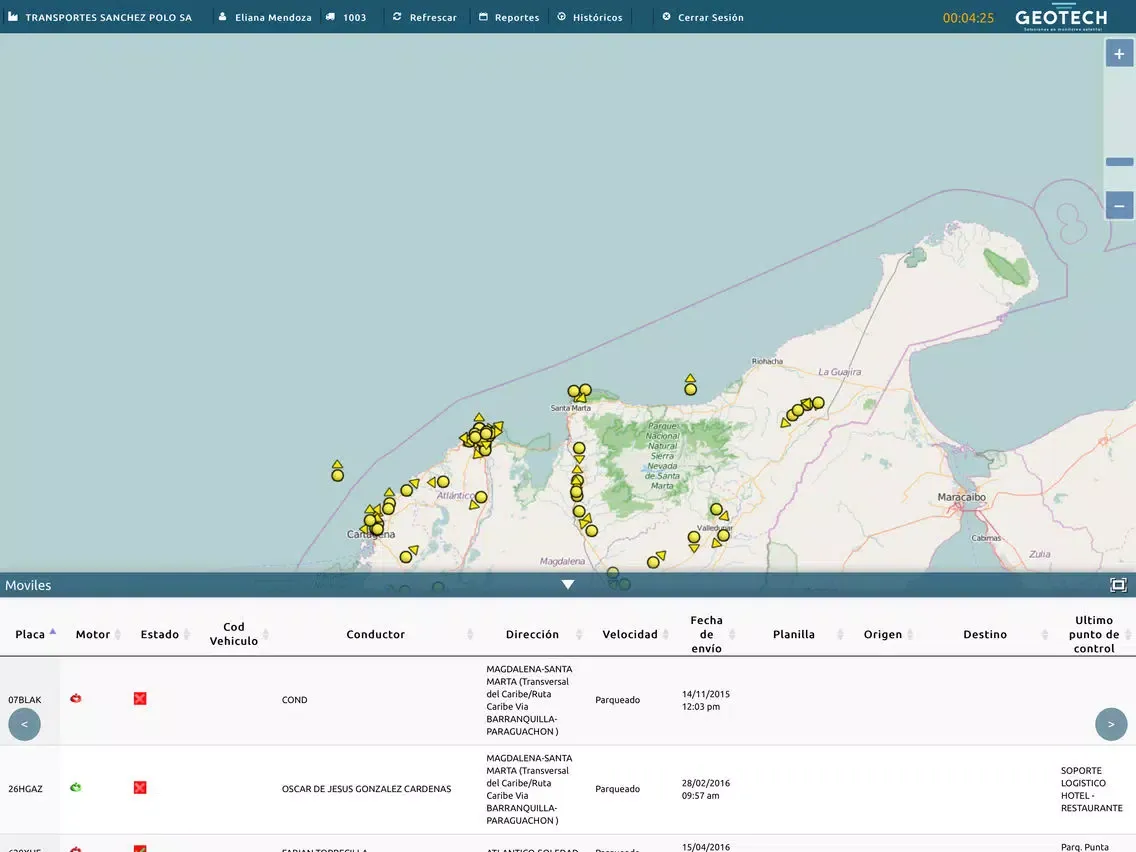Click the truck icon beside 1003
The image size is (1136, 852).
[330, 17]
